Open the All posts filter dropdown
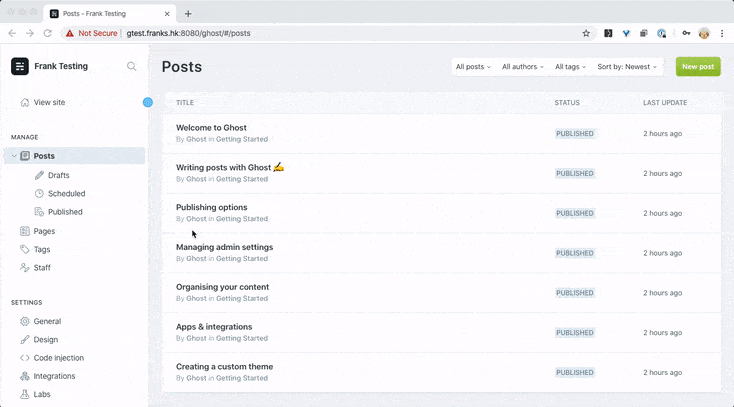734x407 pixels. (x=473, y=67)
